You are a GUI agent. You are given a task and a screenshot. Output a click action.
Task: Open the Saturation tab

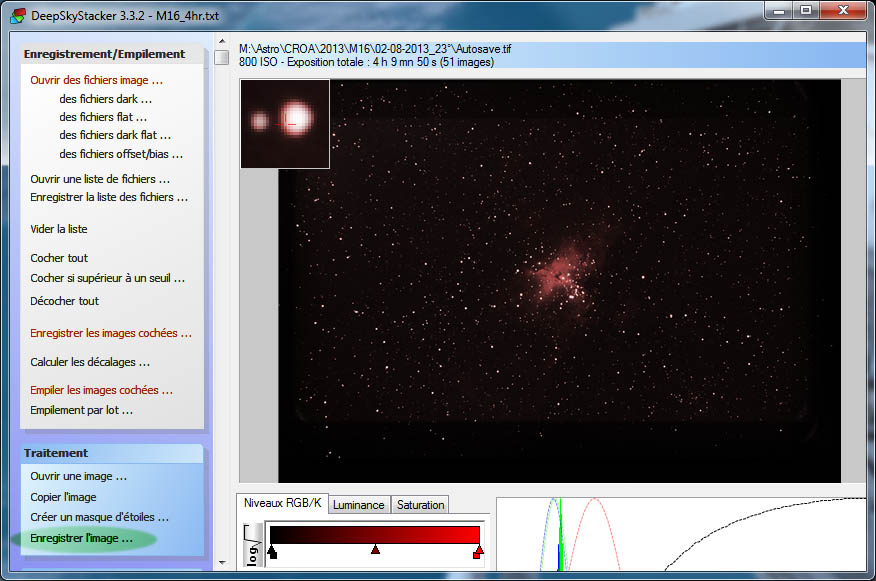pyautogui.click(x=420, y=504)
